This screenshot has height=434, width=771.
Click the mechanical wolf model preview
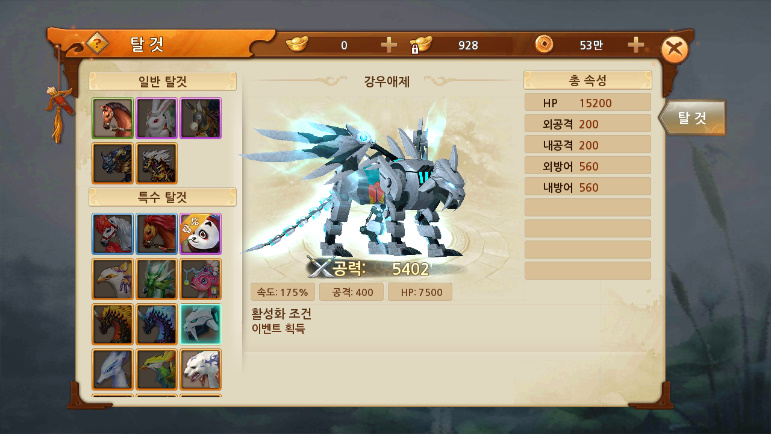[x=359, y=189]
